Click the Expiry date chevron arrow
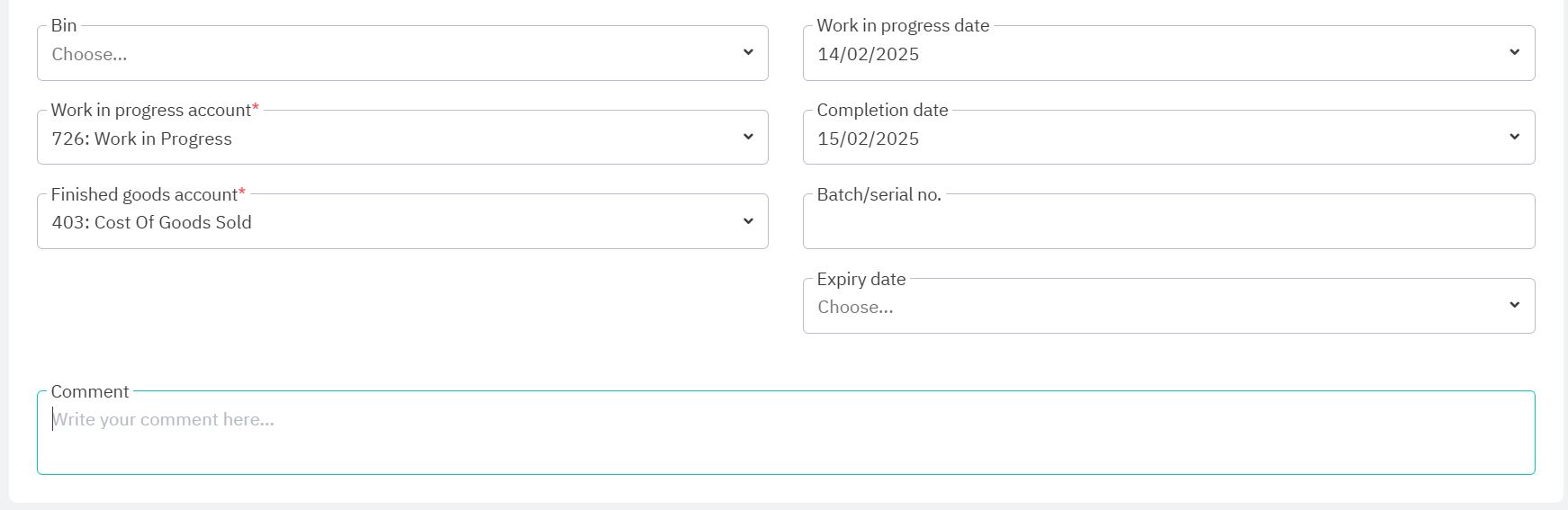 [x=1515, y=305]
